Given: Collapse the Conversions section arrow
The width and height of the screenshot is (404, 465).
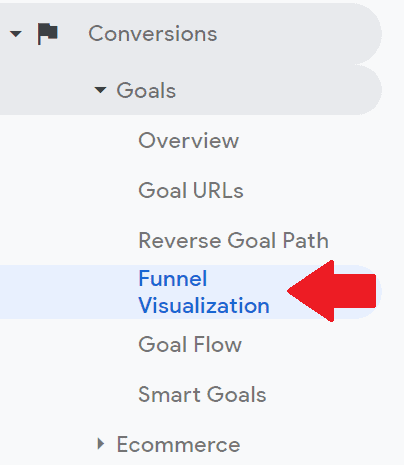Looking at the screenshot, I should click(x=16, y=34).
